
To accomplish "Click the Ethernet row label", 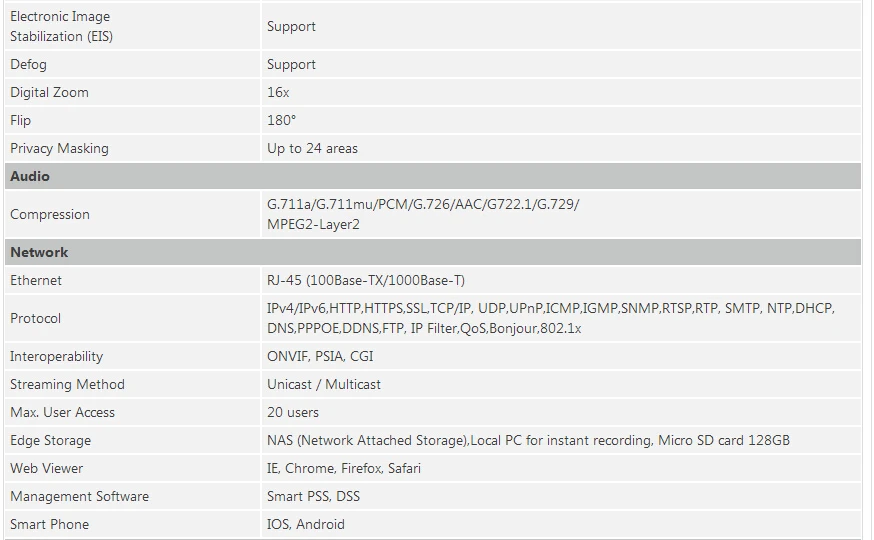I will [36, 280].
